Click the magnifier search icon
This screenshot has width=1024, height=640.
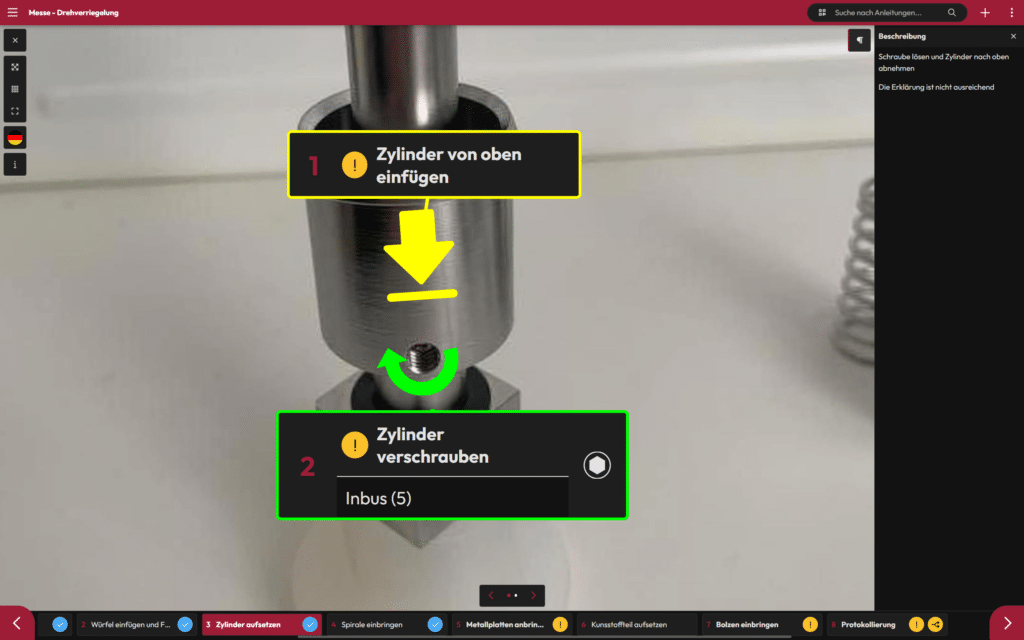[951, 13]
